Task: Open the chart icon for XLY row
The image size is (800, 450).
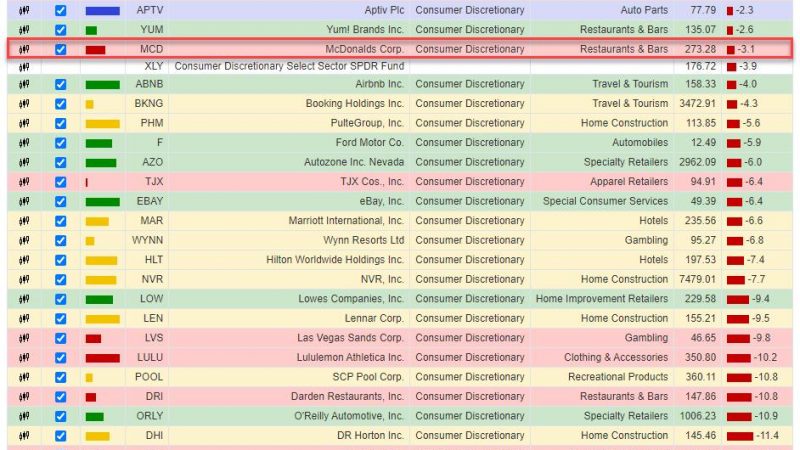Action: (x=24, y=66)
